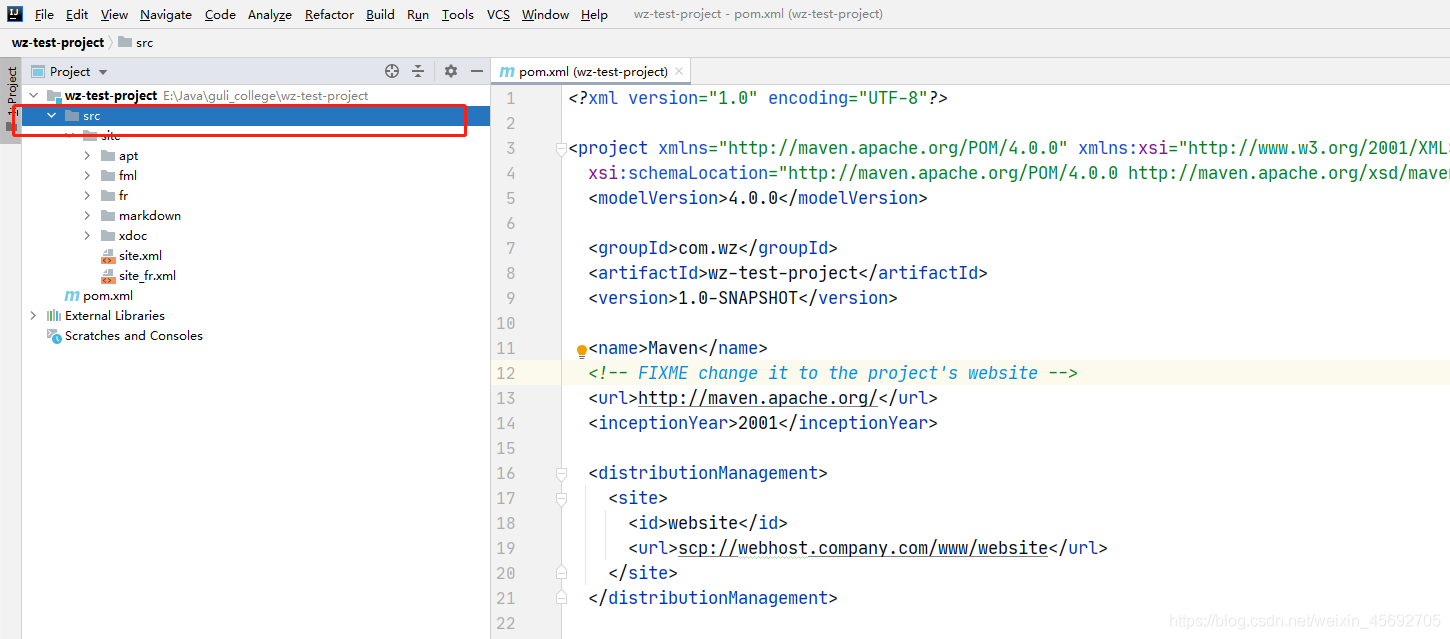The image size is (1450, 639).
Task: Collapse all nodes with the collapse-all icon
Action: (x=418, y=71)
